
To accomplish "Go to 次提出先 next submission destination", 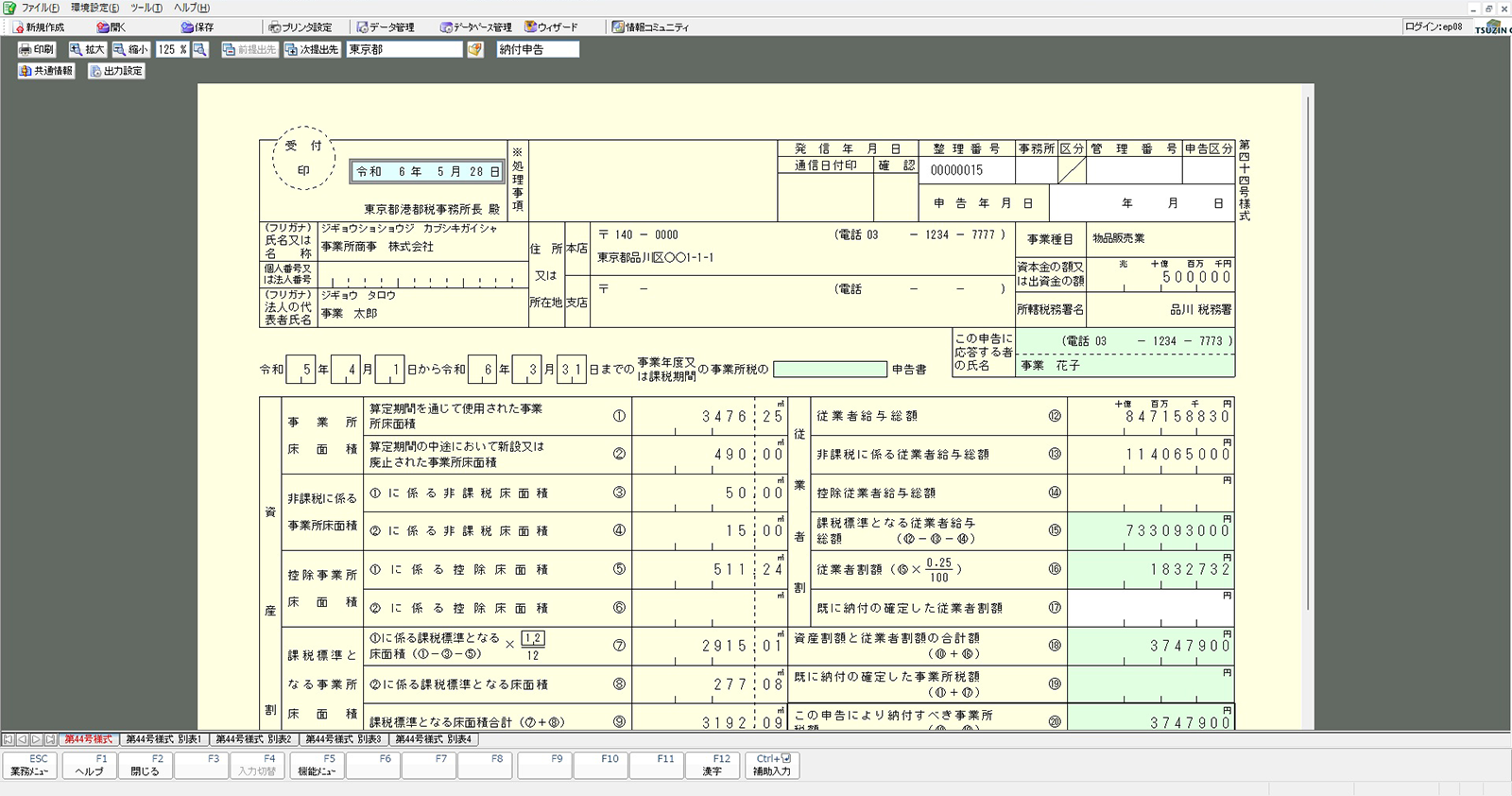I will (311, 49).
